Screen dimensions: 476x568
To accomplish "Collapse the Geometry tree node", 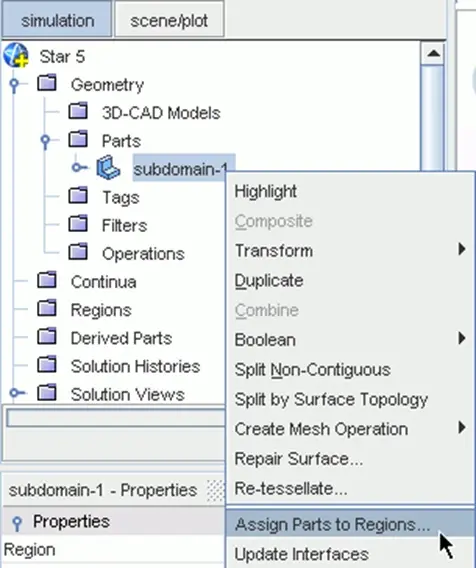I will (x=14, y=85).
